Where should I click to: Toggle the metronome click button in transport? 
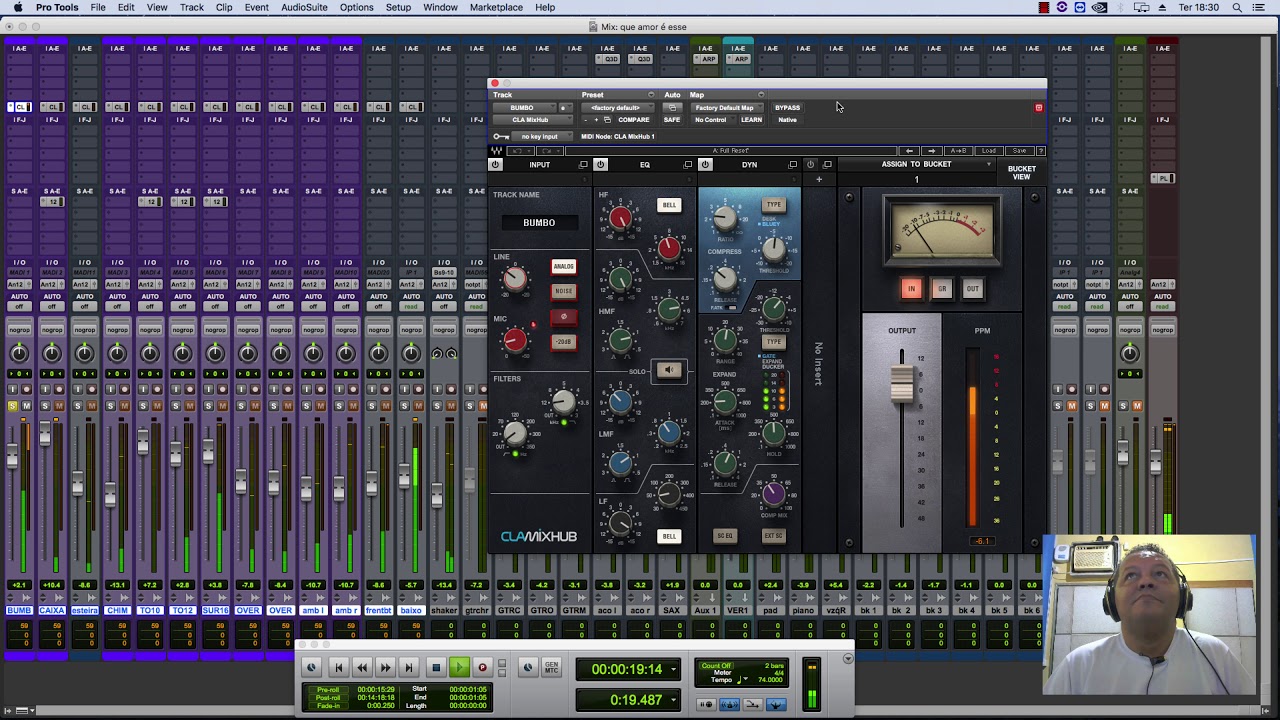point(729,705)
